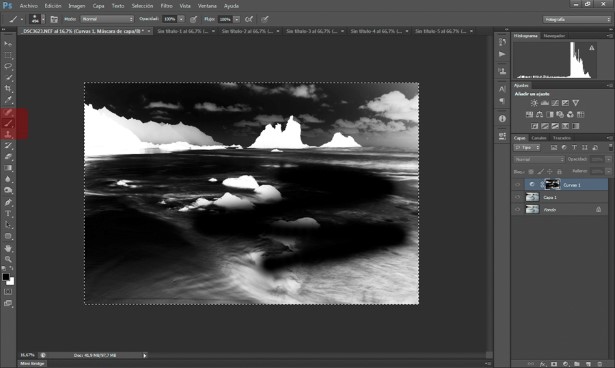Hide the Fondo layer

pyautogui.click(x=517, y=210)
